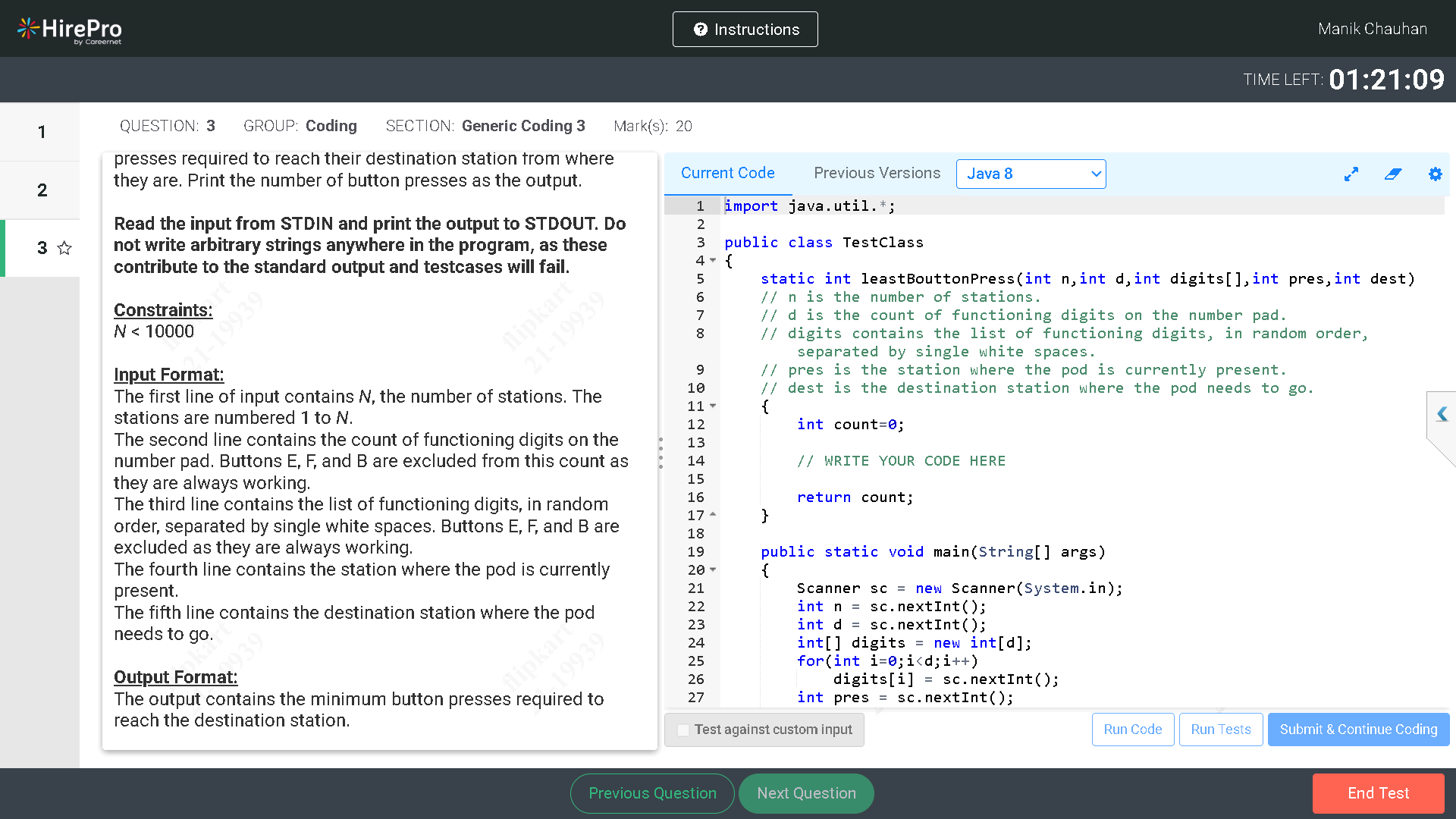This screenshot has height=819, width=1456.
Task: Click 'Scanner sc = new Scanner(System.in);' line
Action: [x=959, y=588]
